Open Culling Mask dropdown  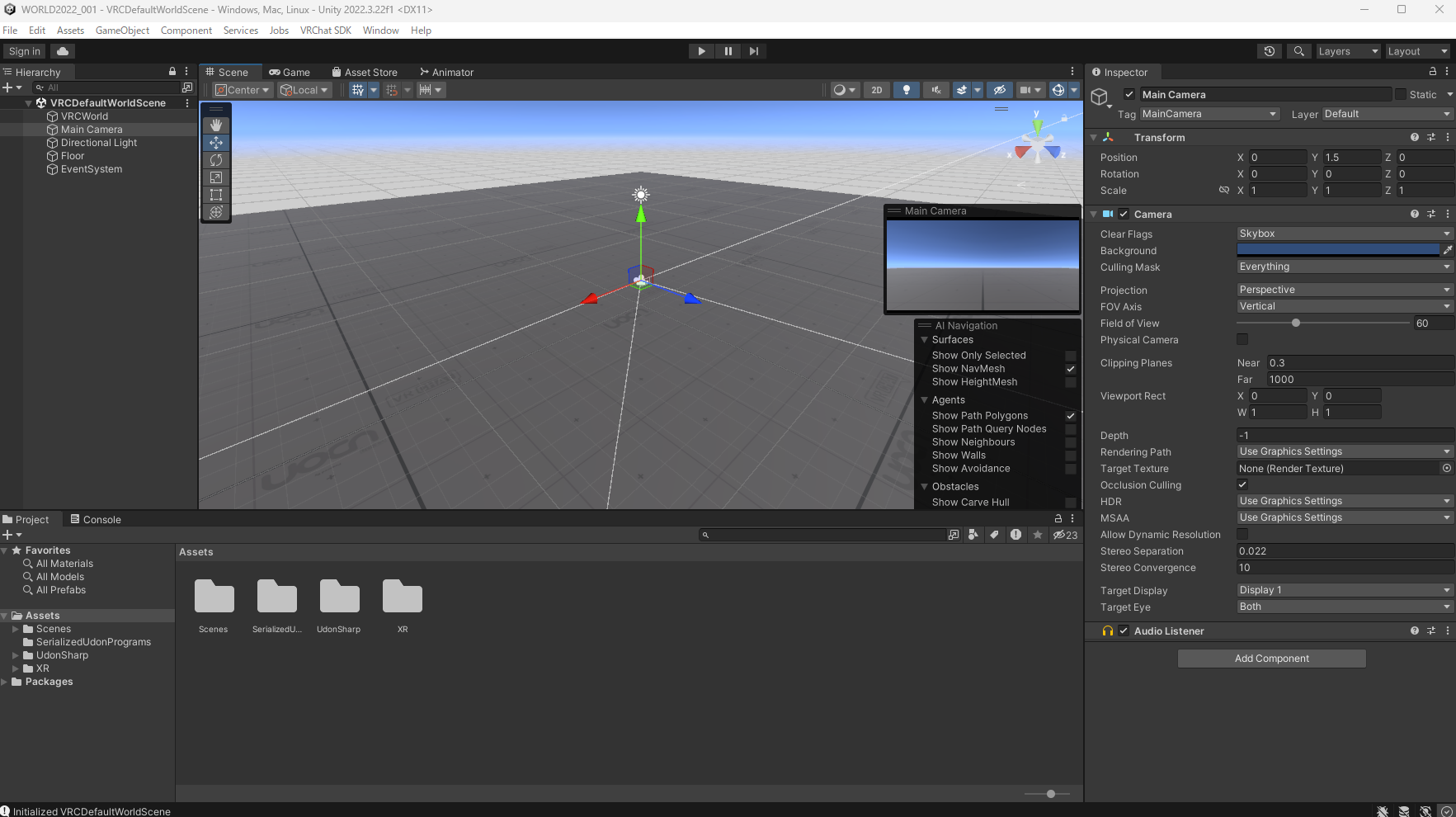(x=1345, y=267)
